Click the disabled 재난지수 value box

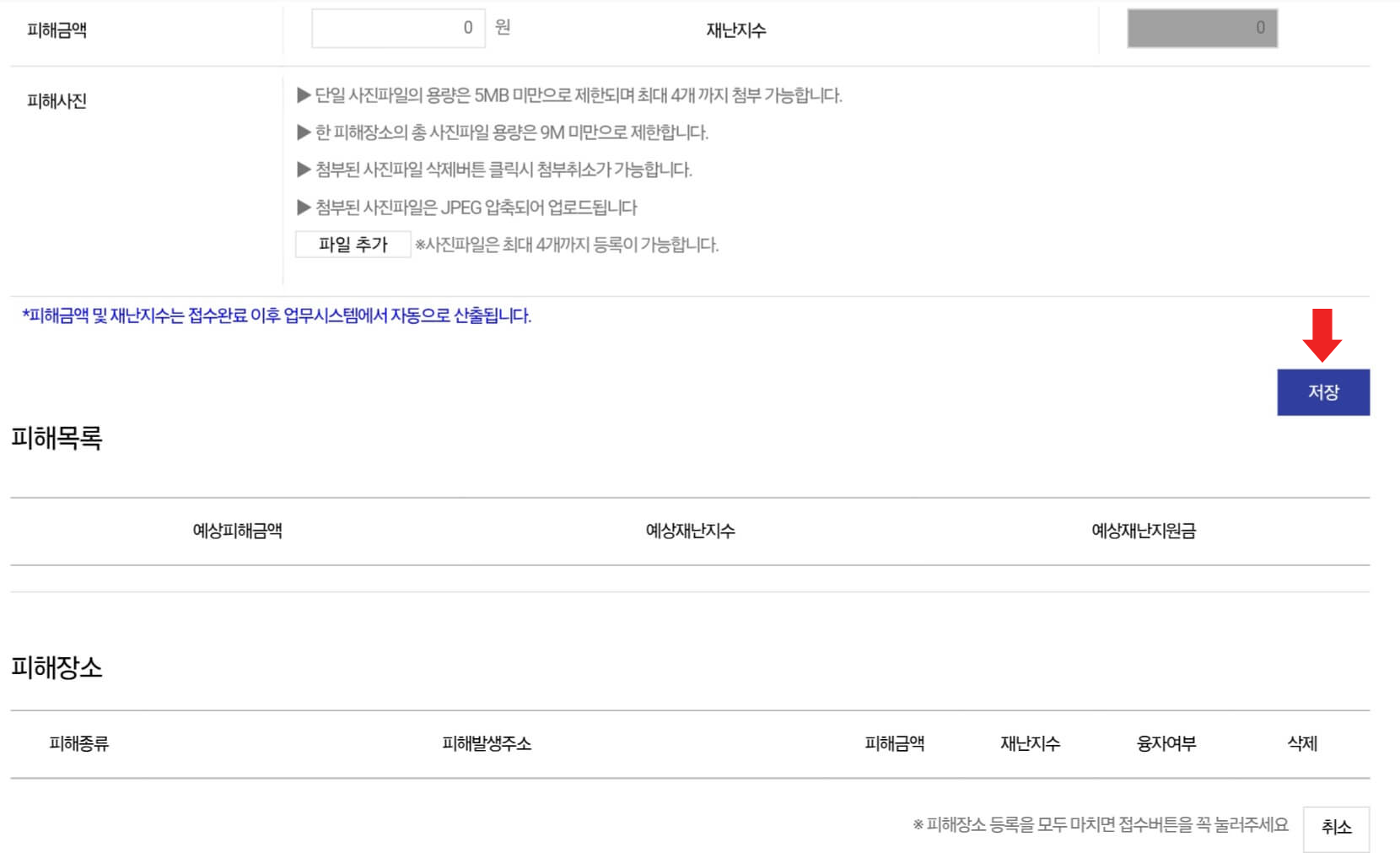(x=1203, y=26)
